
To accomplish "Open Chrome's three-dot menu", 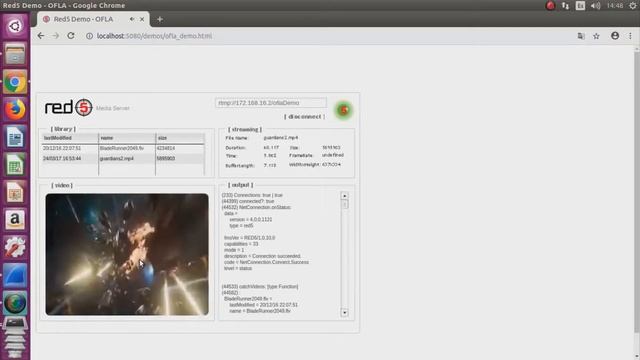I will [x=630, y=36].
